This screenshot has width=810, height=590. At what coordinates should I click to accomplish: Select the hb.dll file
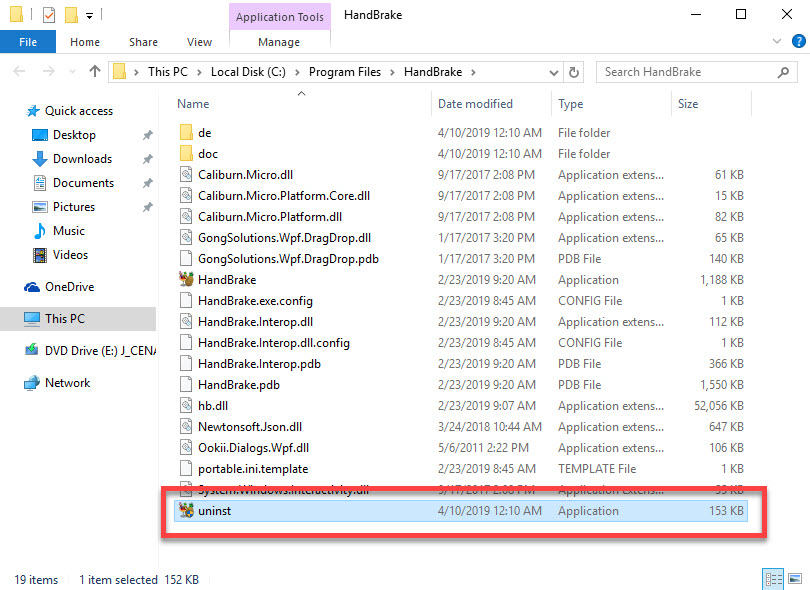[x=213, y=406]
